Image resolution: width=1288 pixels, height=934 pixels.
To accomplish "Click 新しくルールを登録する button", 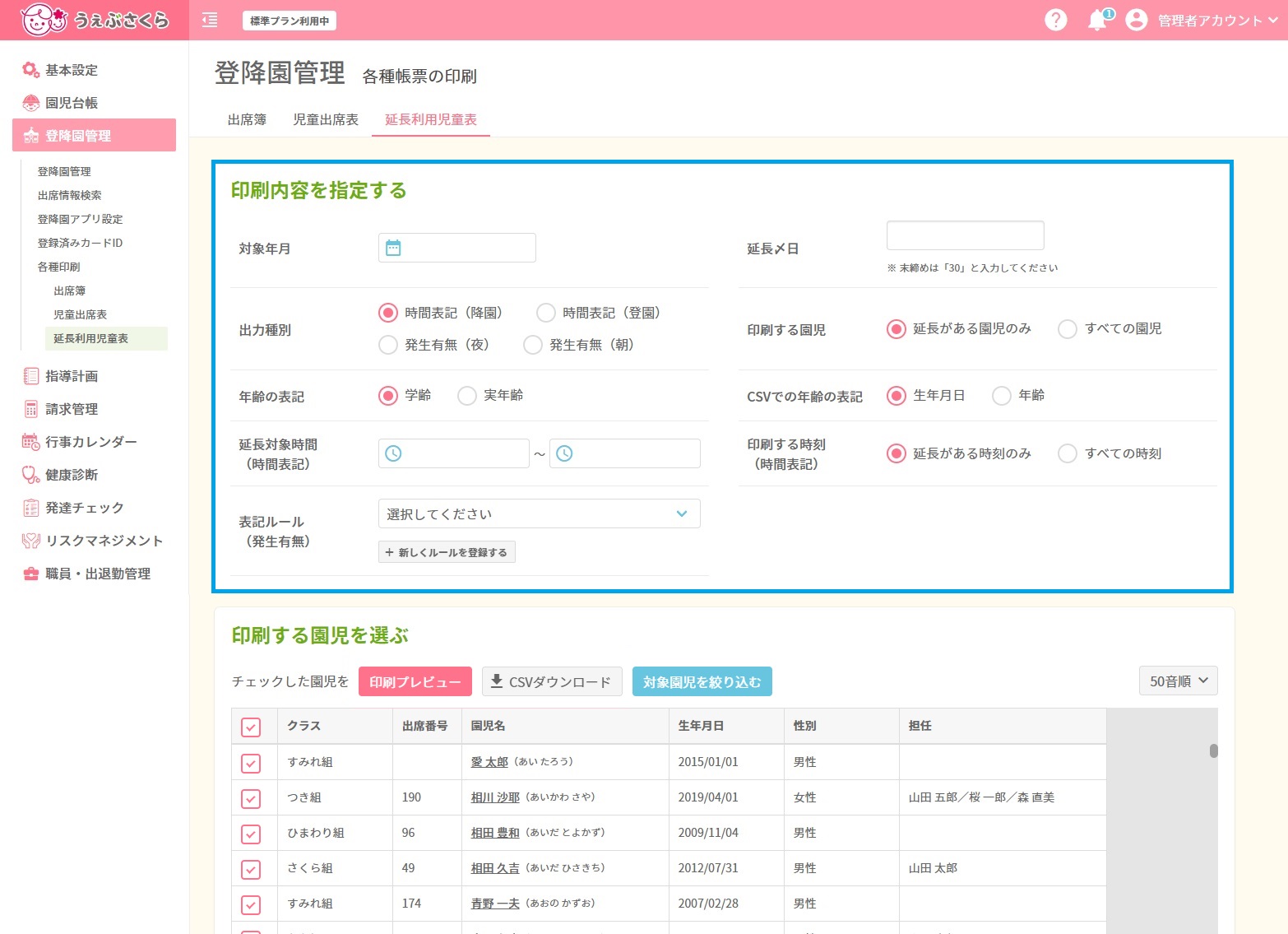I will point(447,552).
